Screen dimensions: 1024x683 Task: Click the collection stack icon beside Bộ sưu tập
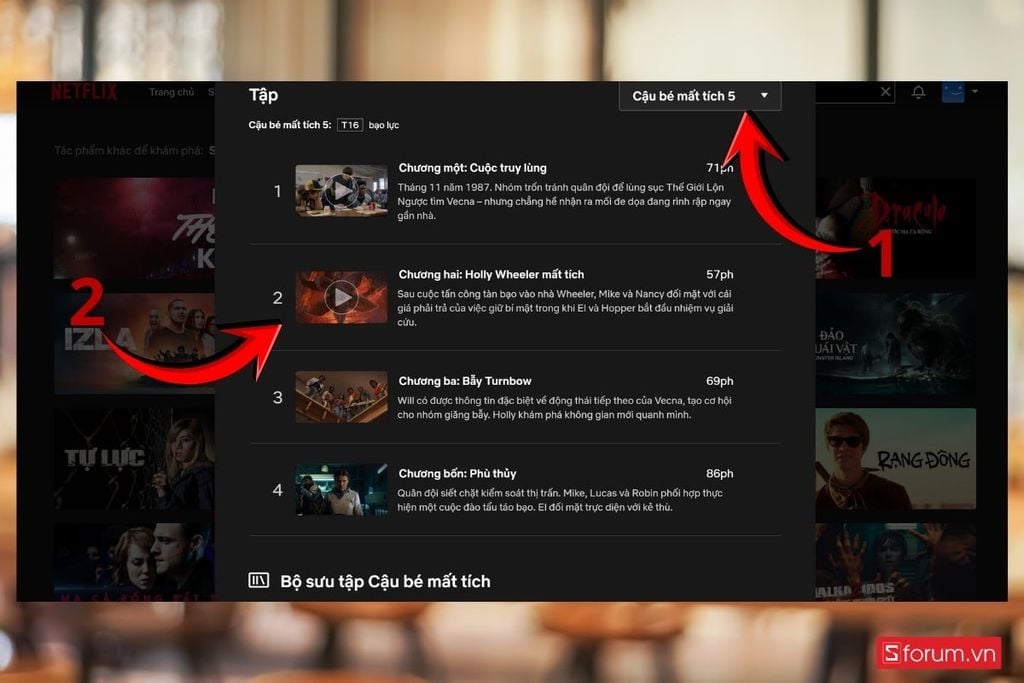(258, 581)
